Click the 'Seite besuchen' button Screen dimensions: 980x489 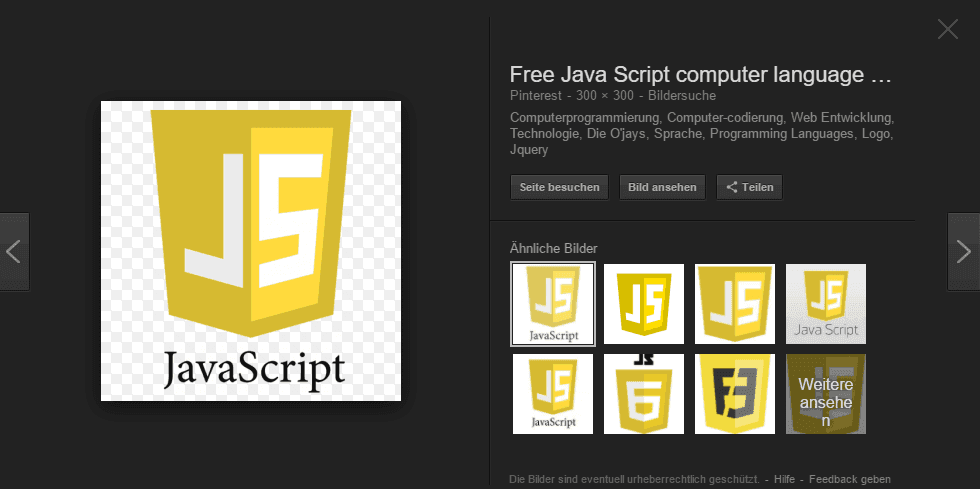click(559, 187)
